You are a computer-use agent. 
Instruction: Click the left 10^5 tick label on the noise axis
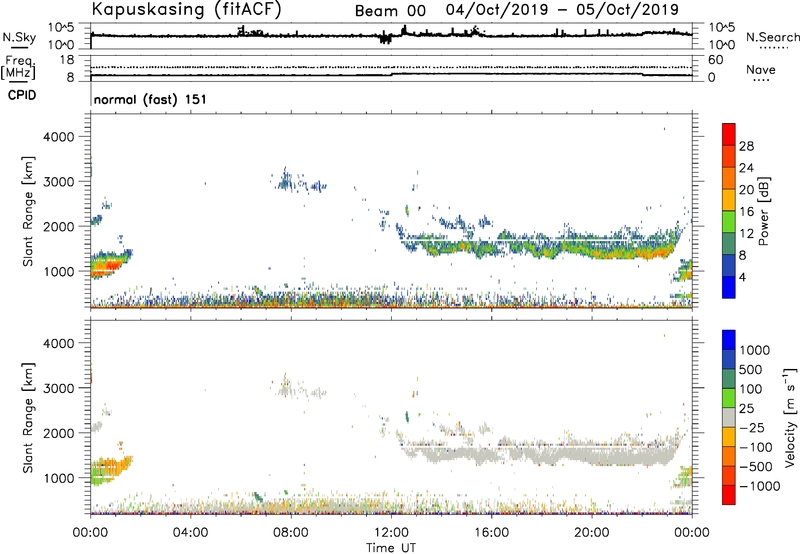click(62, 28)
